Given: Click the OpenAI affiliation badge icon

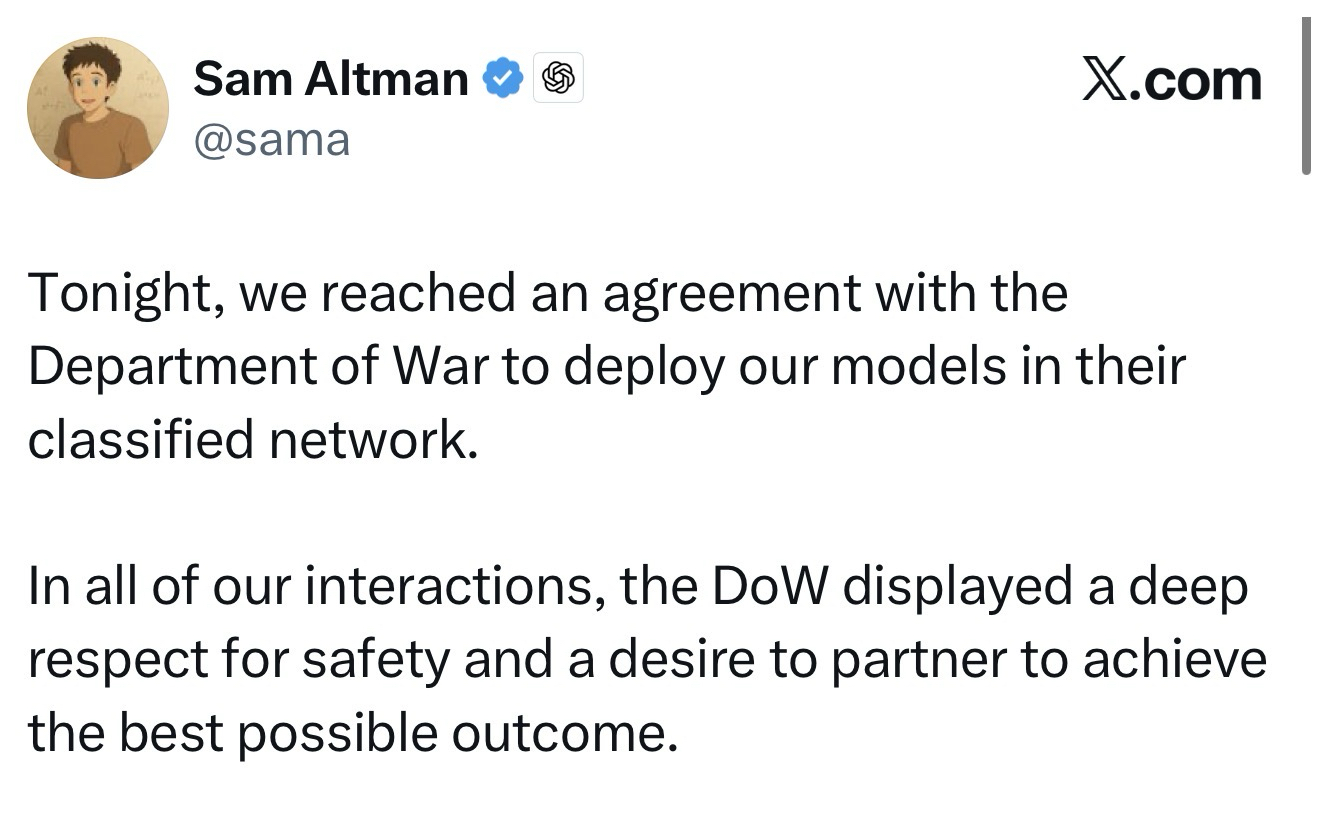Looking at the screenshot, I should [559, 79].
